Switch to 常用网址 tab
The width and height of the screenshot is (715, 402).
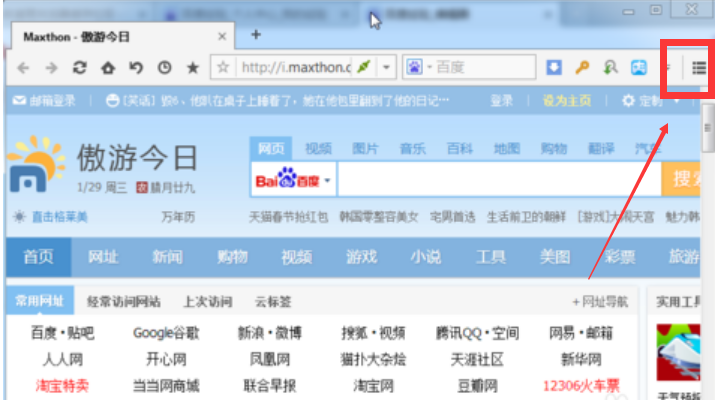click(x=40, y=301)
